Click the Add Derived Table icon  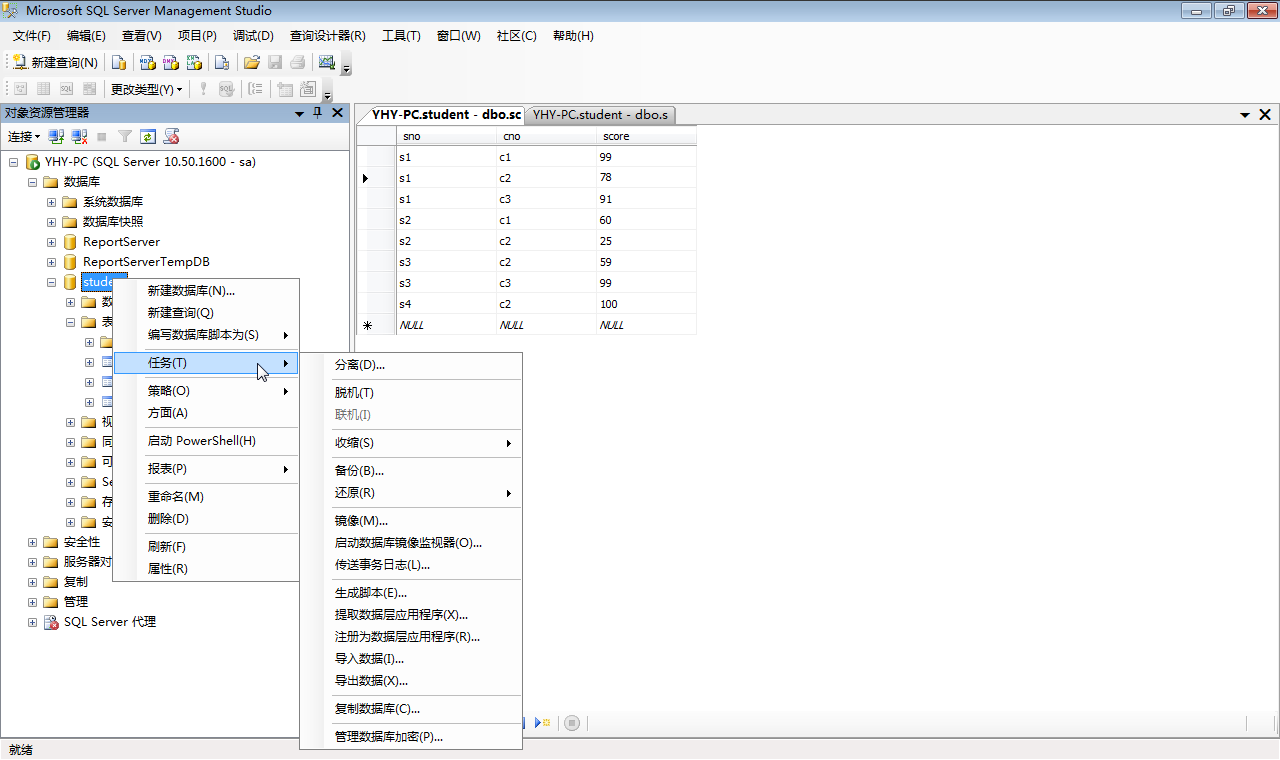coord(308,89)
